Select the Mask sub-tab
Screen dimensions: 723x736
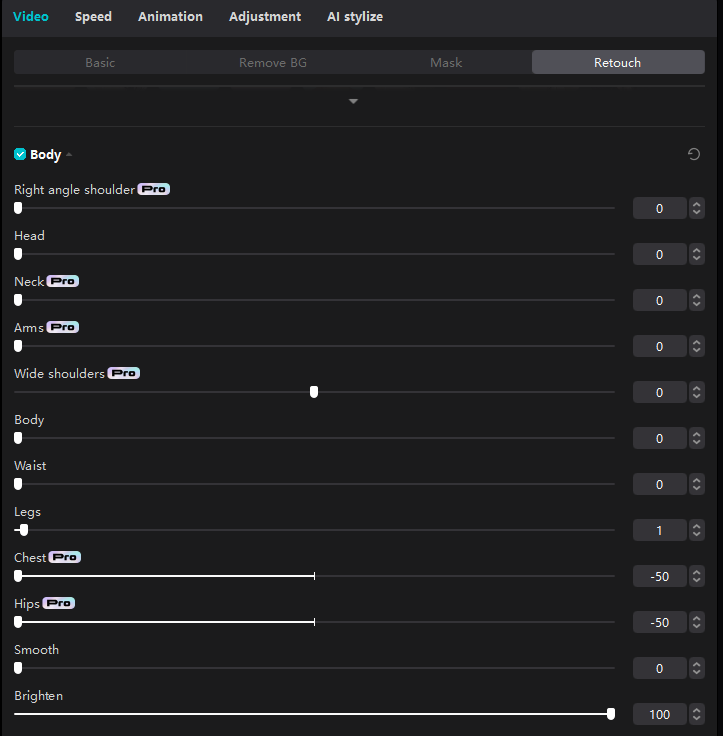(446, 62)
